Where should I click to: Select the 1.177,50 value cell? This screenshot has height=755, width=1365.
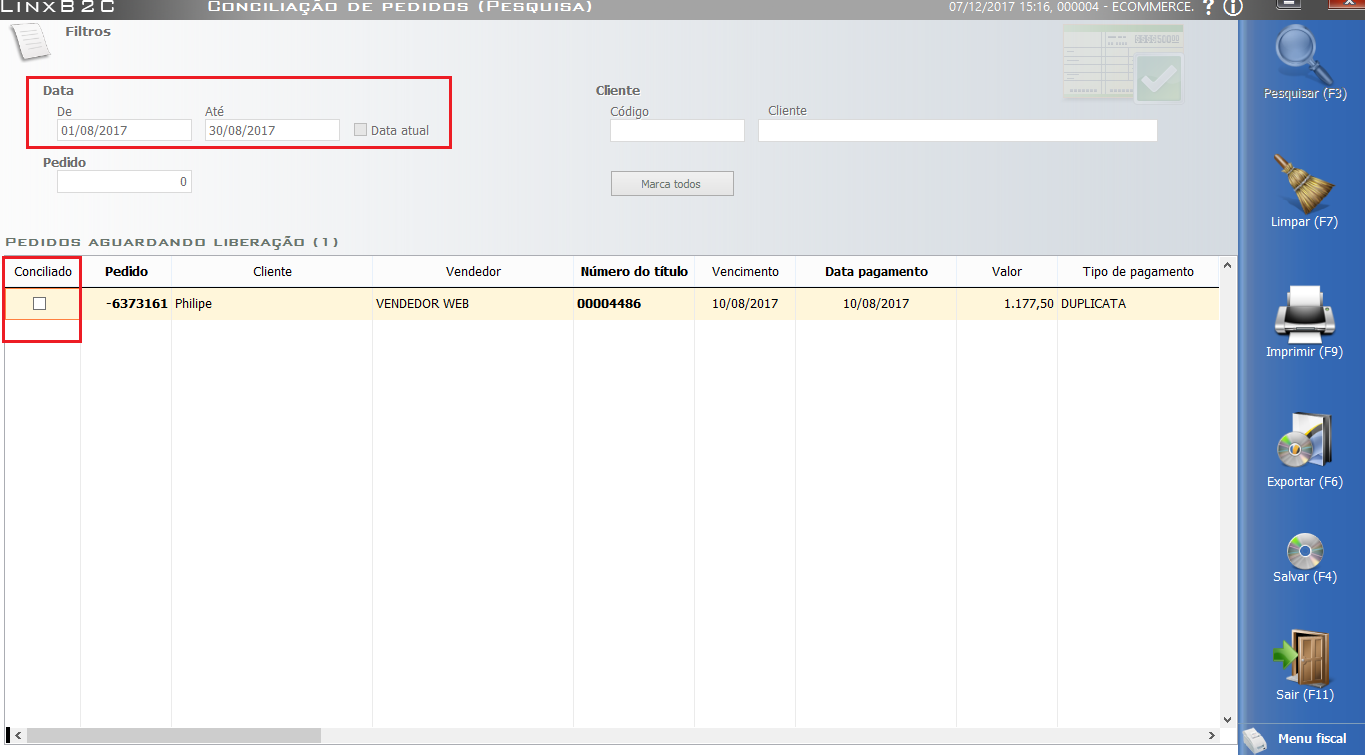click(1007, 304)
